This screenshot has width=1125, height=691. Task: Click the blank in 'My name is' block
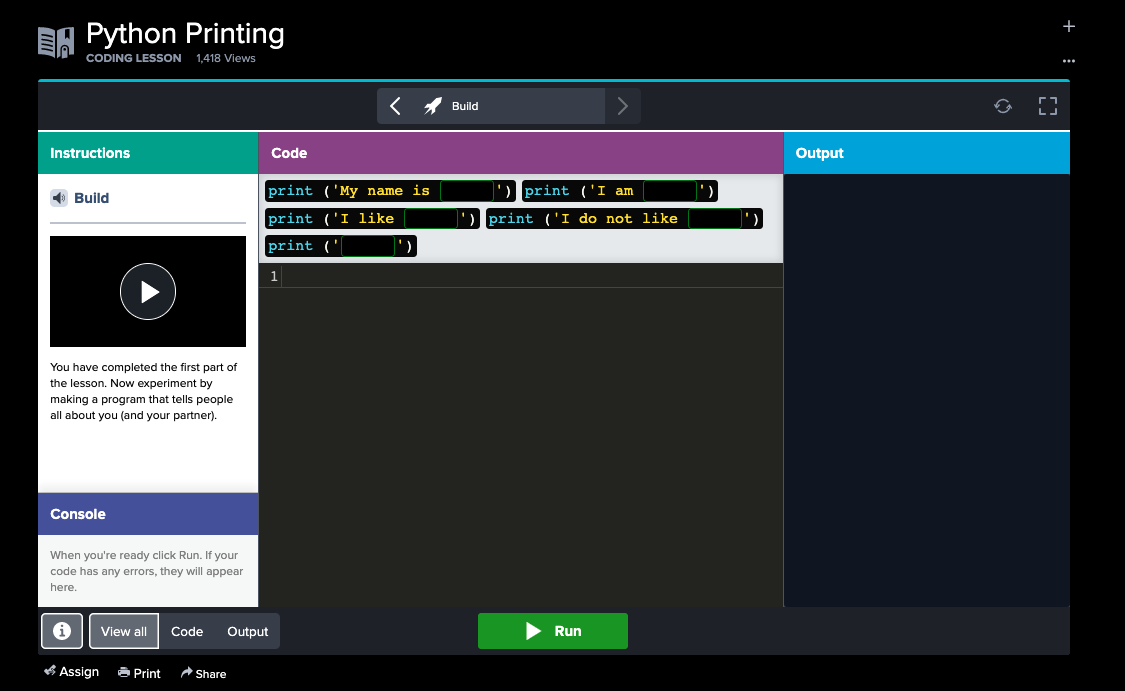[467, 191]
